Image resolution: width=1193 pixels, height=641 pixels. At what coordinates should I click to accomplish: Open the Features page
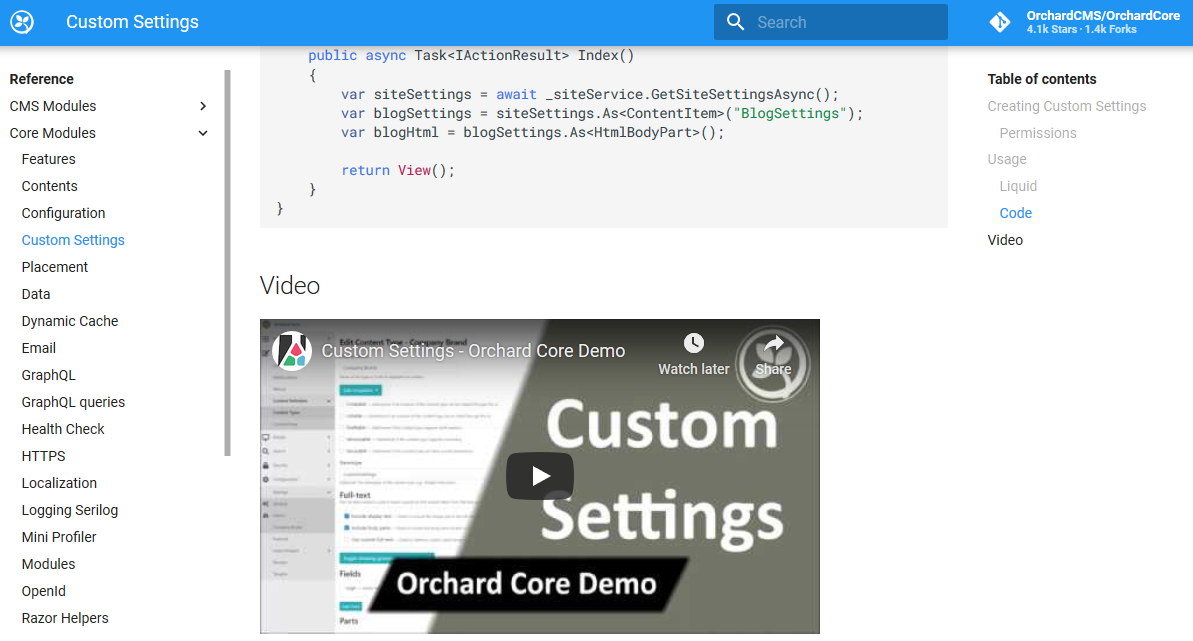[x=49, y=159]
